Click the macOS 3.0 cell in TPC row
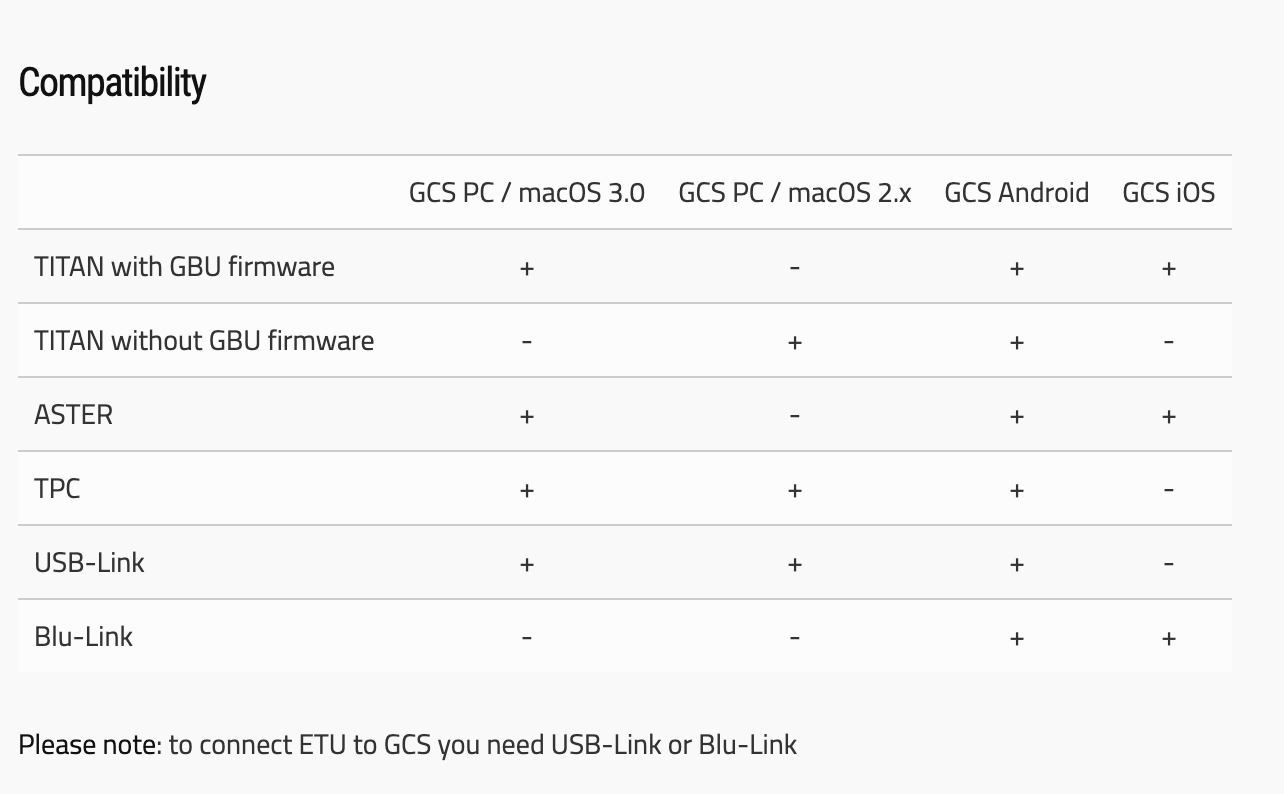1284x794 pixels. [526, 490]
